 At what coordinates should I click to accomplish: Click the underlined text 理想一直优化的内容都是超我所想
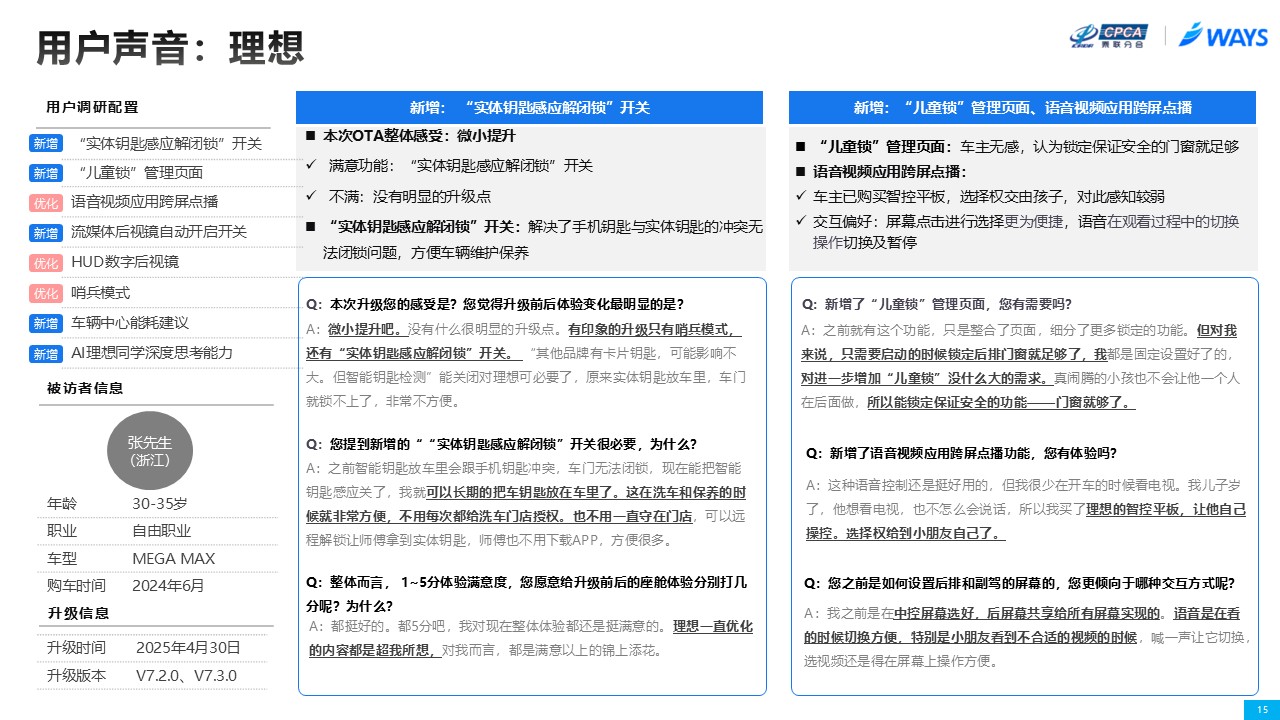(530, 638)
